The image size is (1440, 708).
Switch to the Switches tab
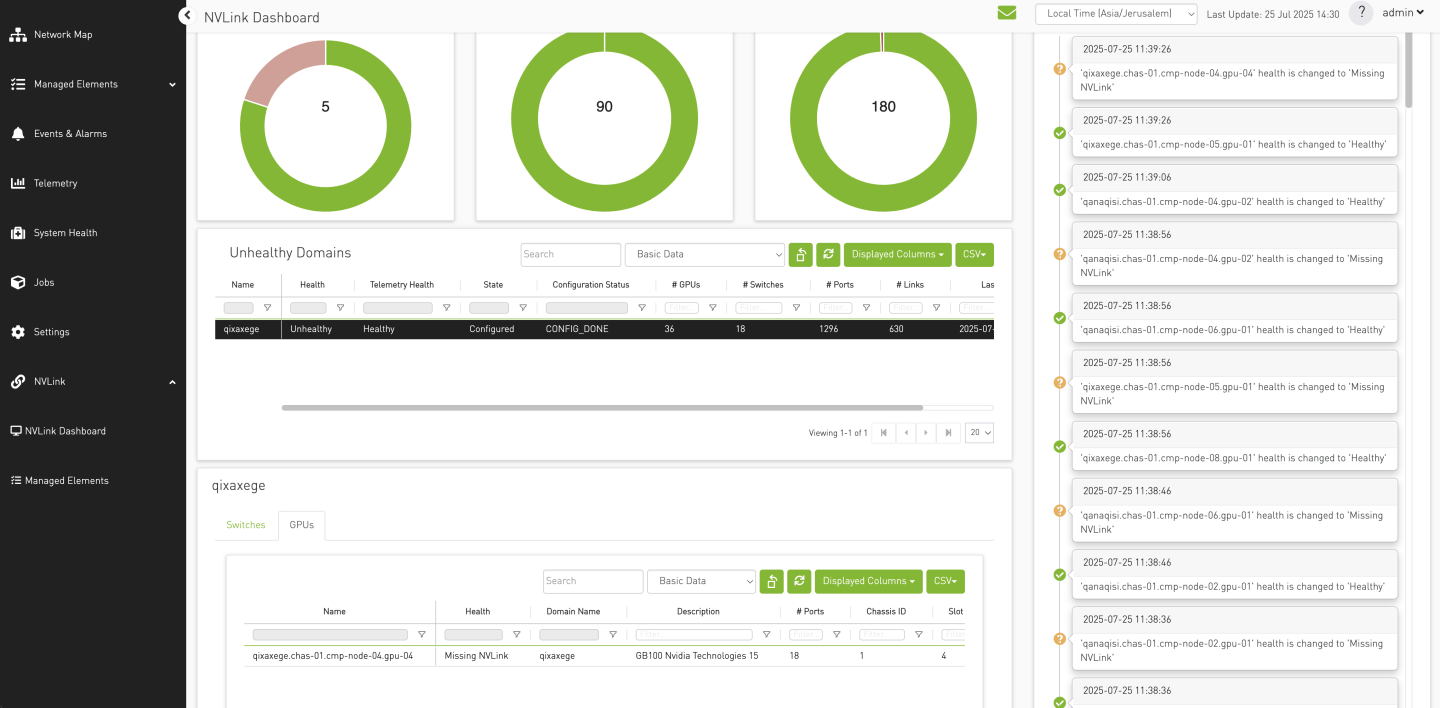point(245,524)
